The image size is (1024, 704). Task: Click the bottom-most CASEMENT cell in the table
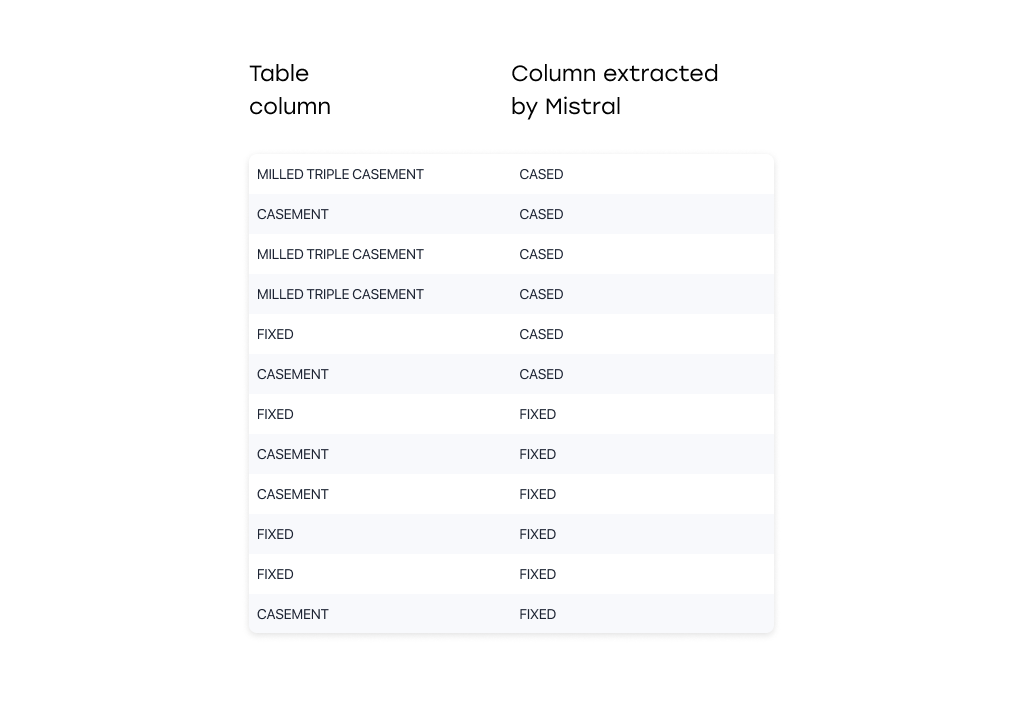[x=293, y=614]
